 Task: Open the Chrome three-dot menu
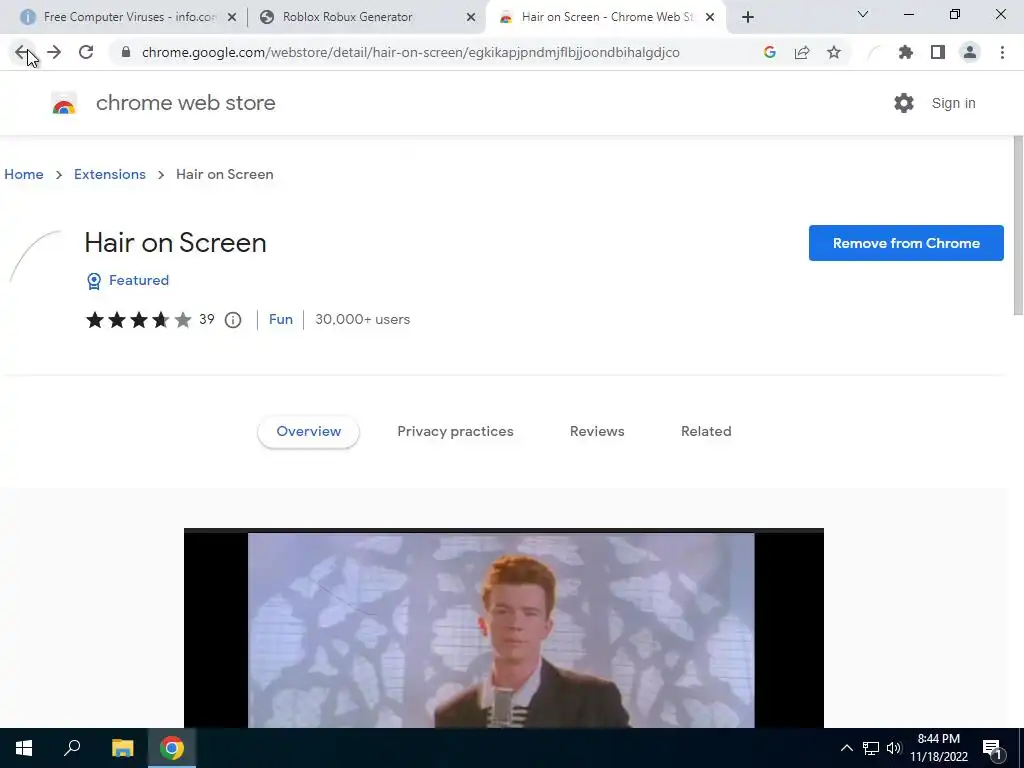[x=1002, y=52]
